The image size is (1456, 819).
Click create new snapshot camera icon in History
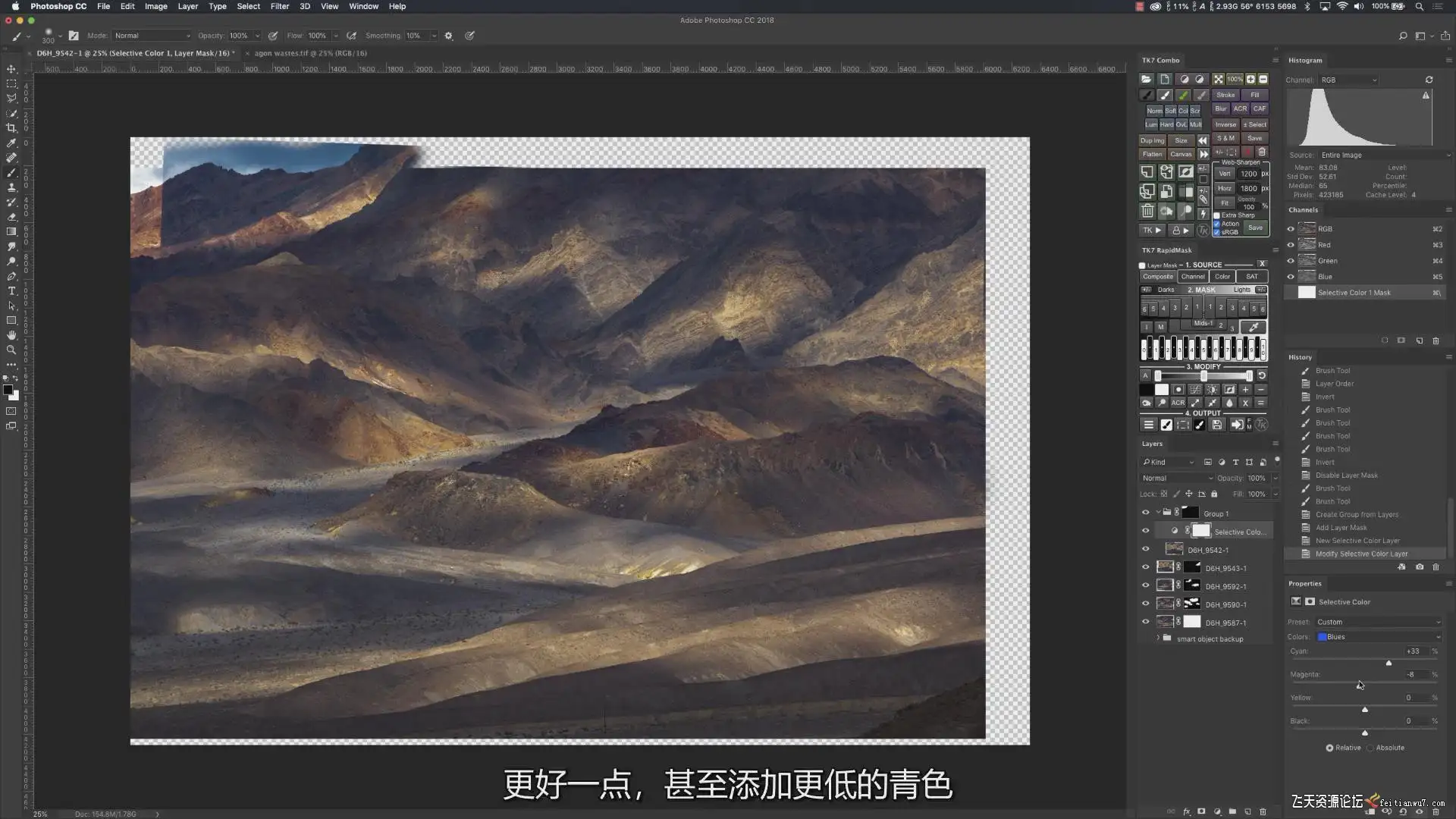1419,567
